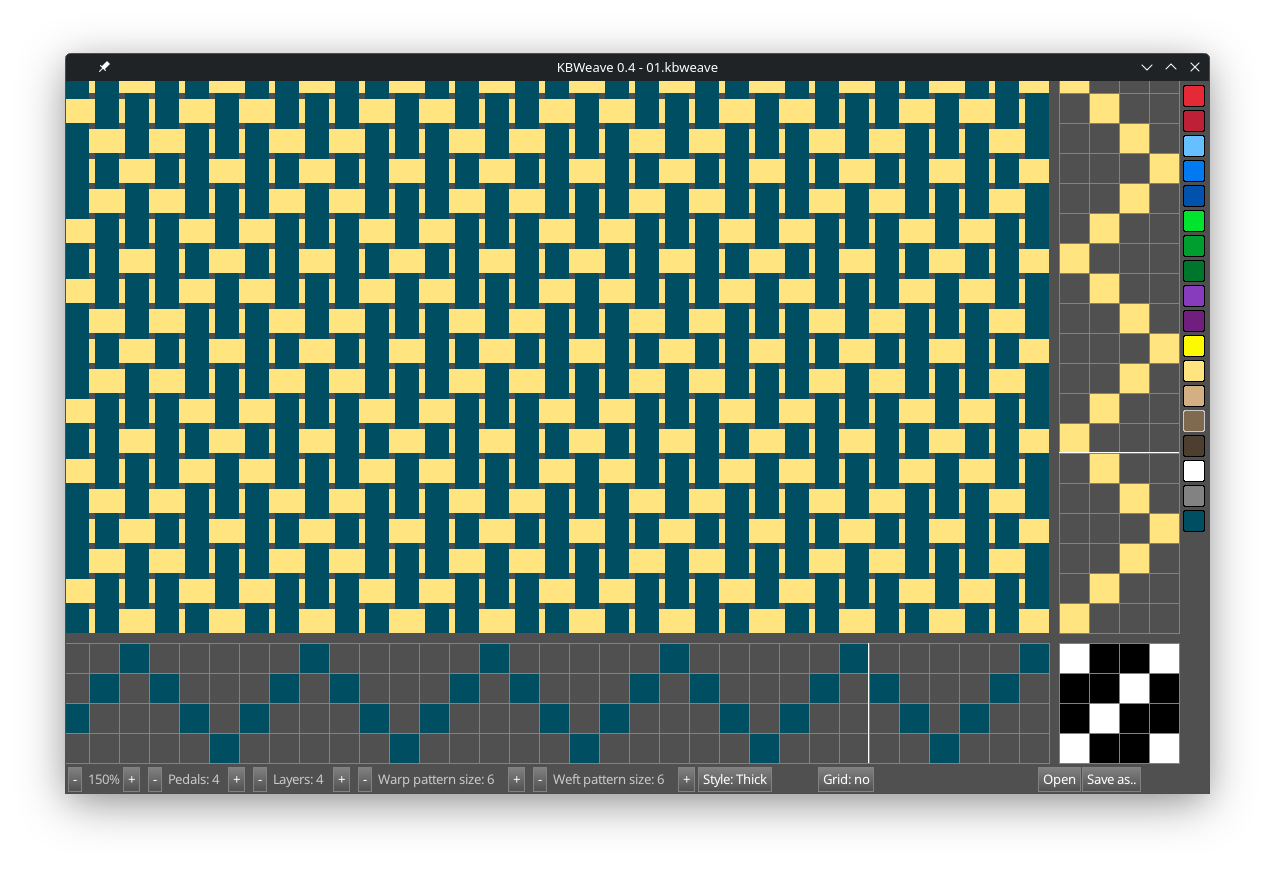Increase zoom with the + next to 150%
1275x871 pixels.
(x=131, y=779)
